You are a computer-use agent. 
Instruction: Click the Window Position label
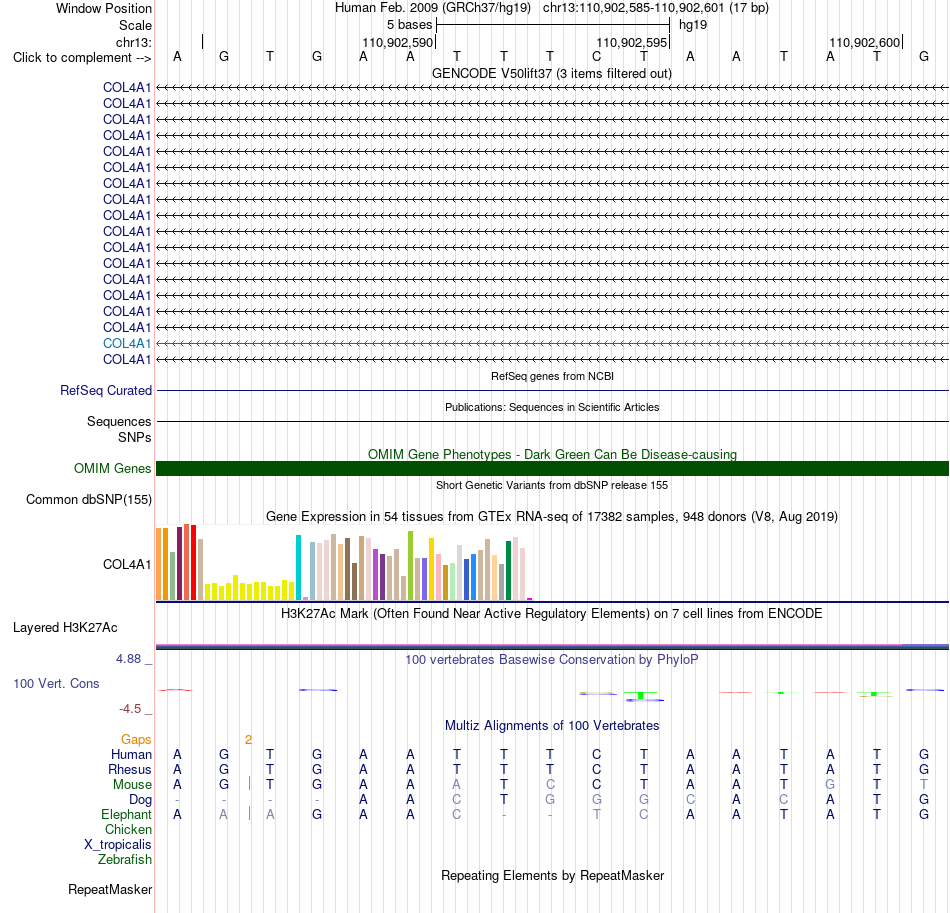(x=104, y=8)
